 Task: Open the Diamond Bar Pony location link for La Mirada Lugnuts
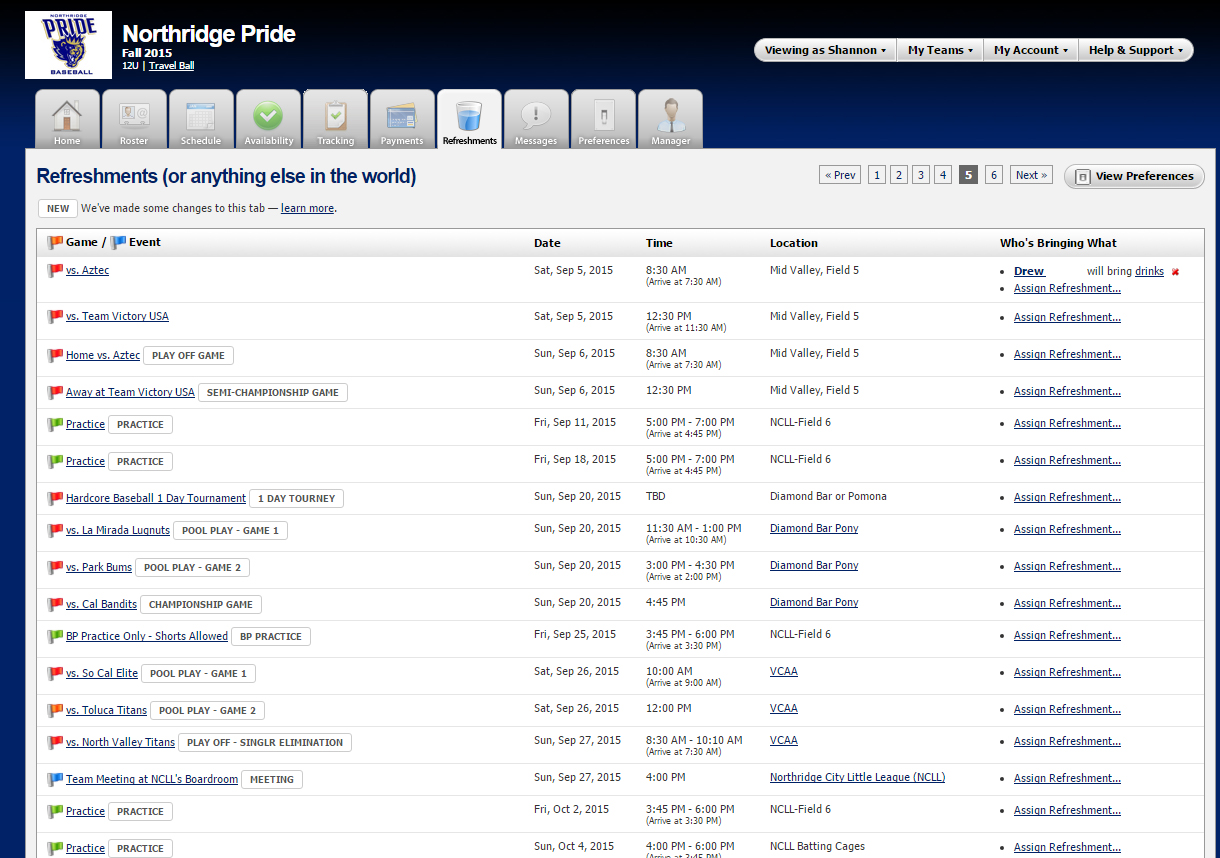coord(813,528)
